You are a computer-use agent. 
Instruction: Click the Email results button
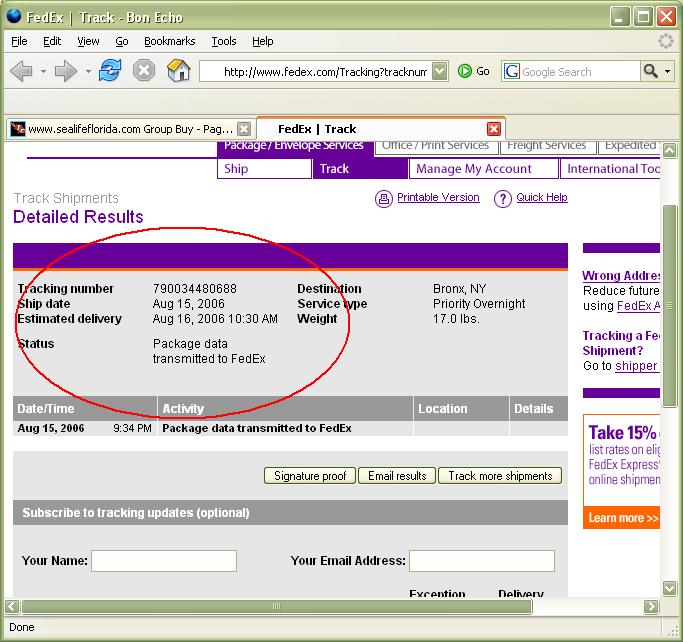tap(397, 476)
